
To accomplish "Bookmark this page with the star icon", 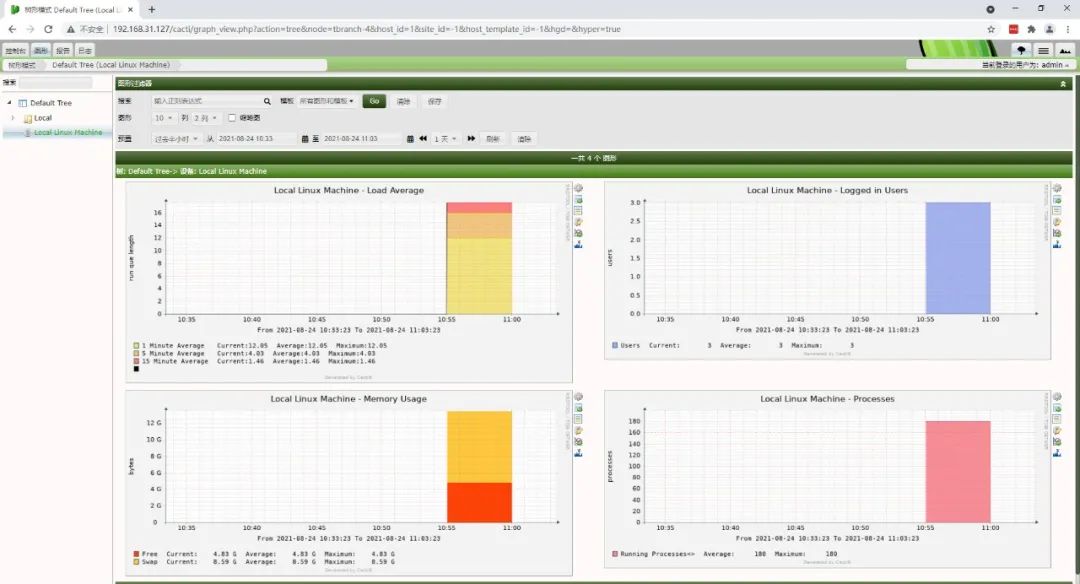I will tap(991, 30).
